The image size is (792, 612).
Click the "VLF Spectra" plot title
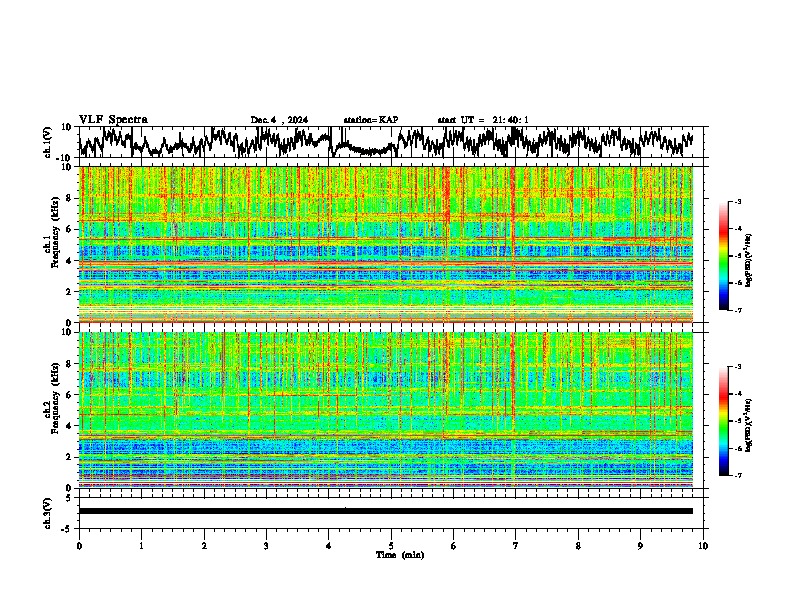pyautogui.click(x=113, y=120)
